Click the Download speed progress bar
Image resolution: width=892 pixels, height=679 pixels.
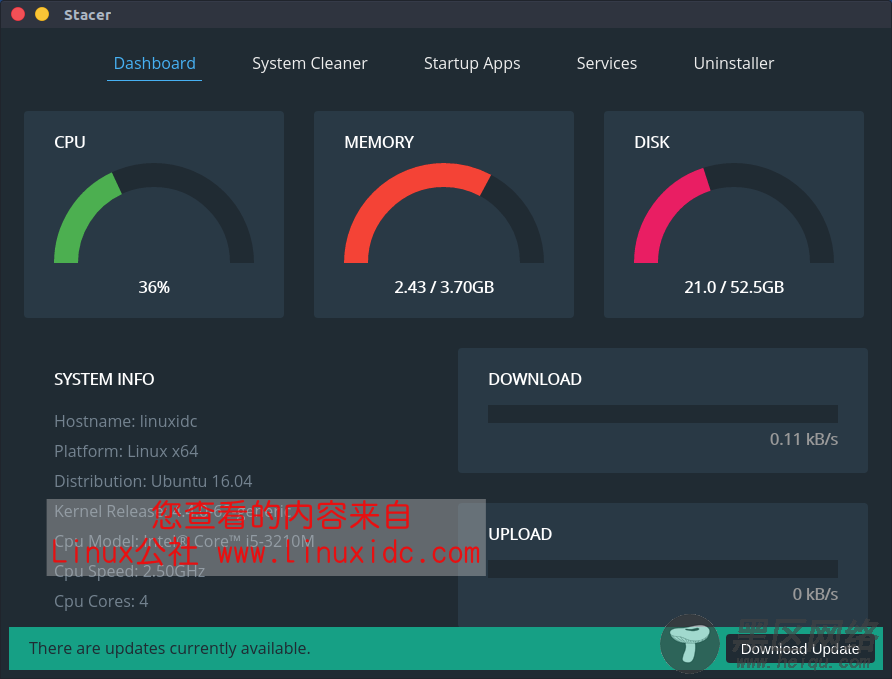[x=663, y=414]
